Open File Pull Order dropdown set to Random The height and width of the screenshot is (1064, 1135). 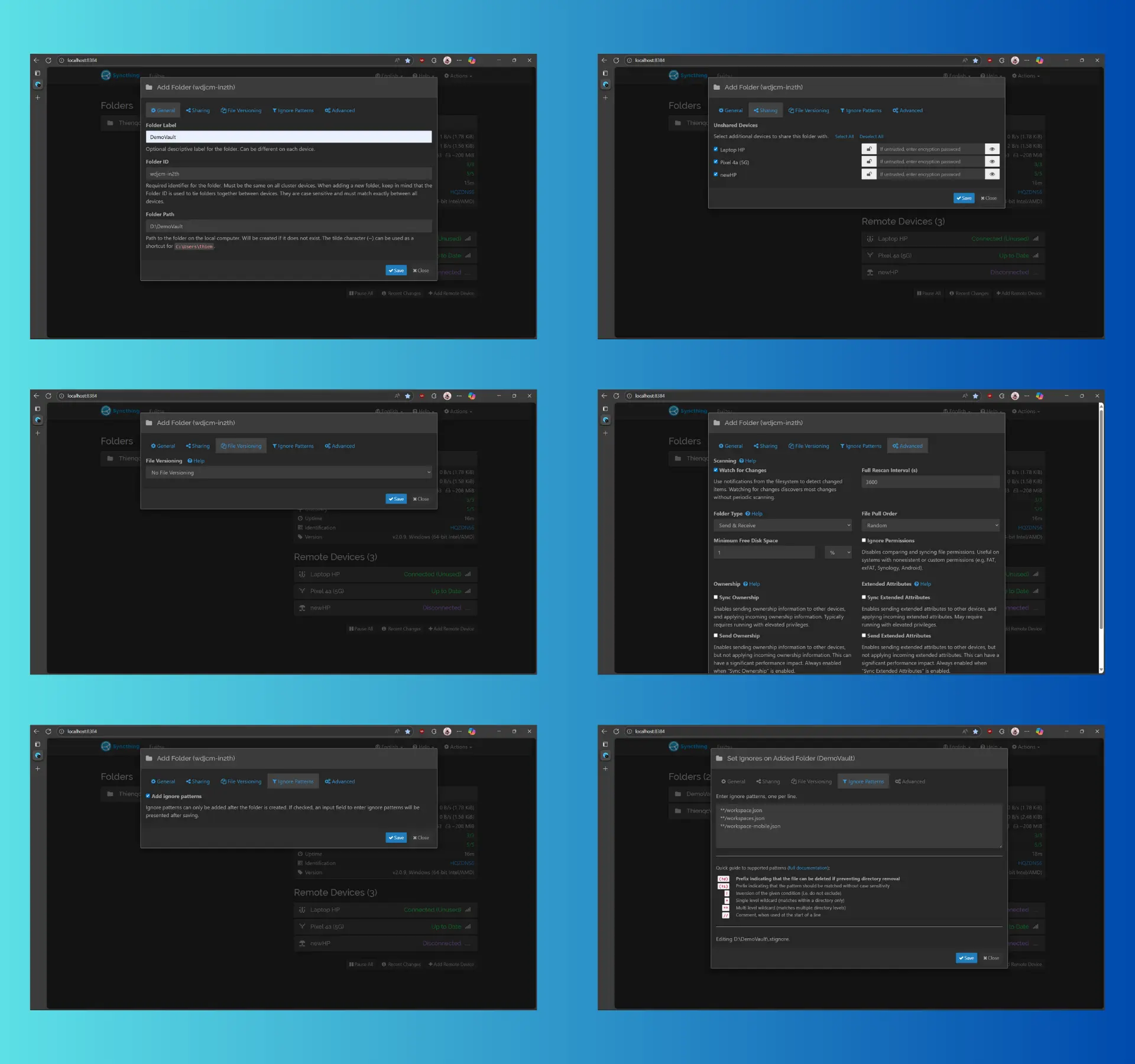click(930, 525)
